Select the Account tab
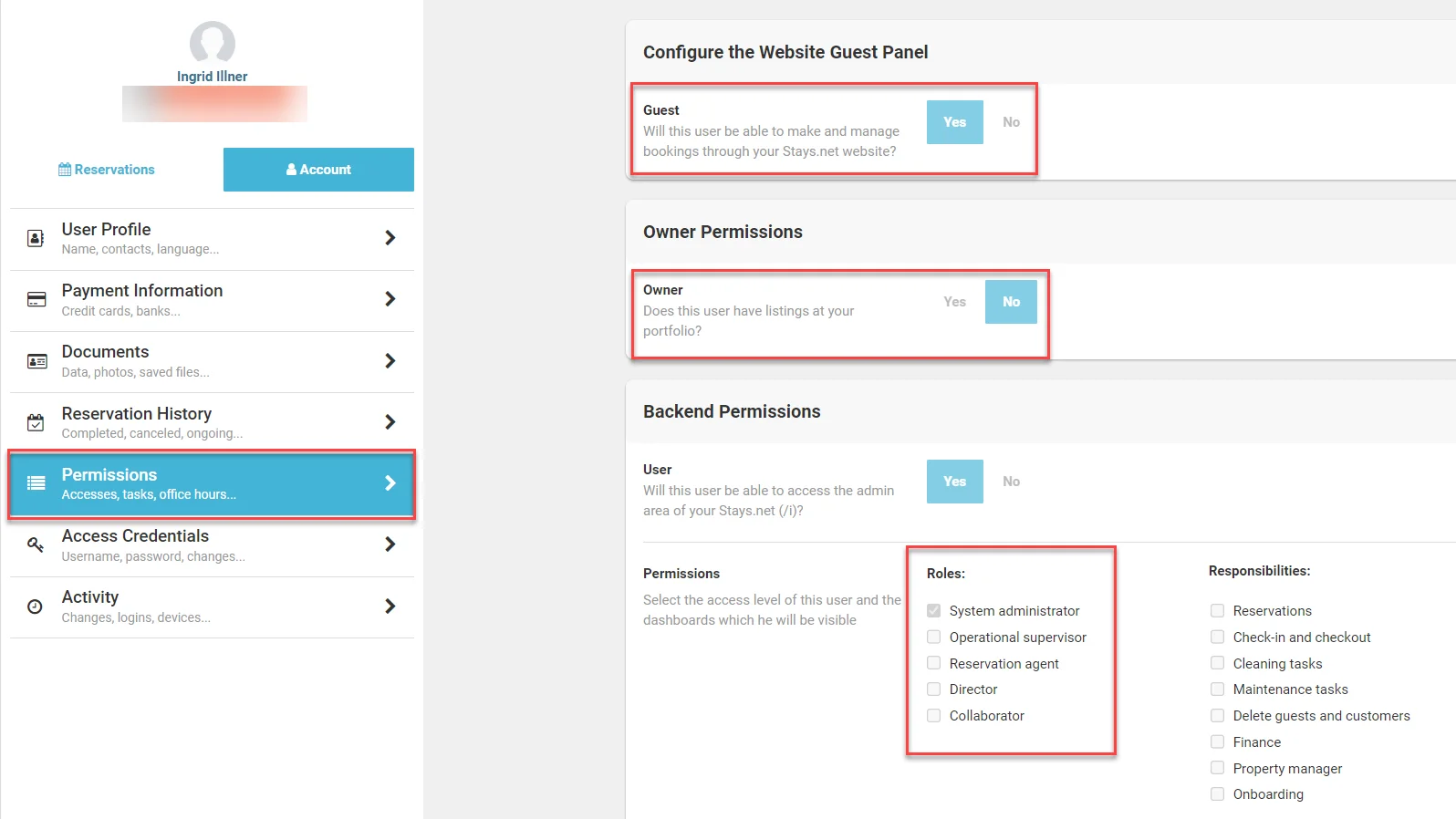Screen dimensions: 1456x819 click(318, 170)
